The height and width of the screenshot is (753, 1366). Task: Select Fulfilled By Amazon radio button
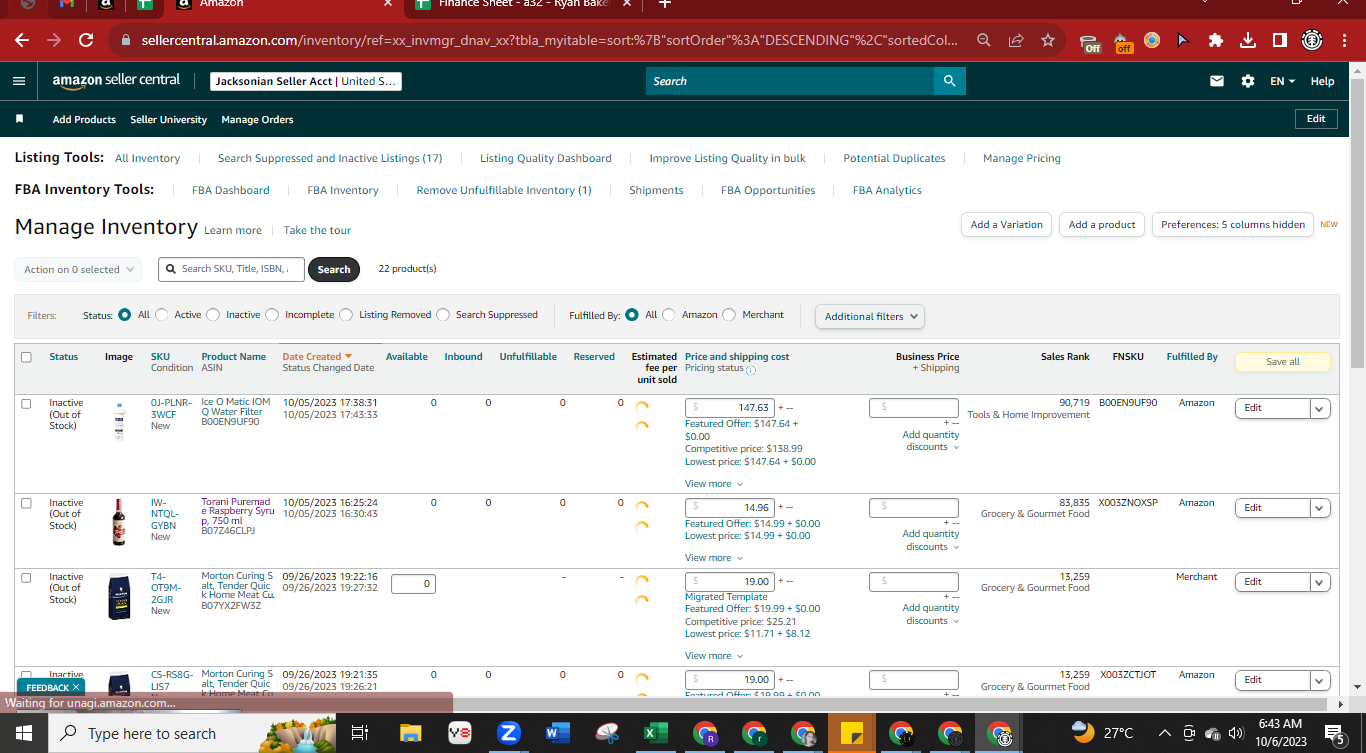click(x=669, y=314)
